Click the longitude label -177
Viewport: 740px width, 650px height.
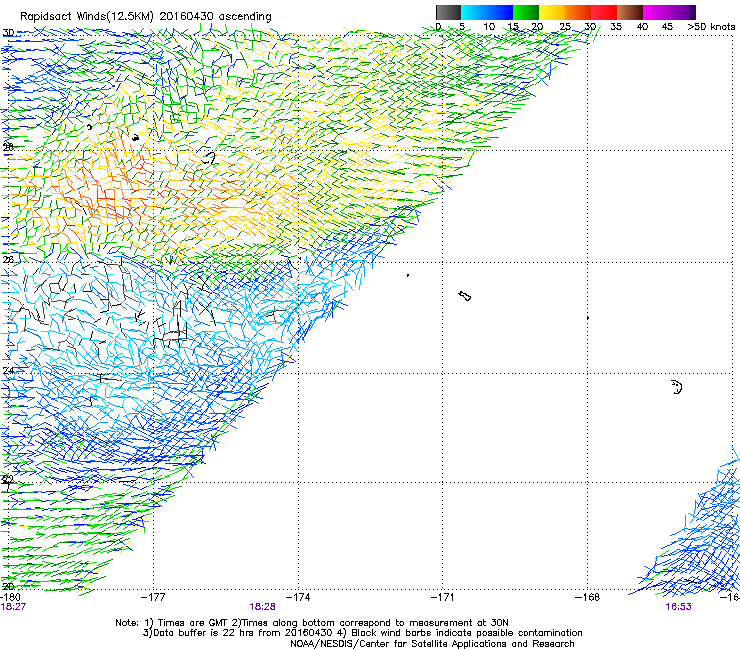(x=153, y=597)
